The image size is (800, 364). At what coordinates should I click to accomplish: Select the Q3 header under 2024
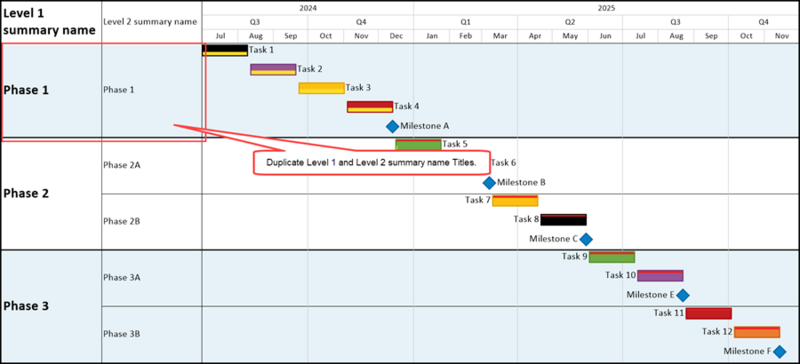[255, 22]
